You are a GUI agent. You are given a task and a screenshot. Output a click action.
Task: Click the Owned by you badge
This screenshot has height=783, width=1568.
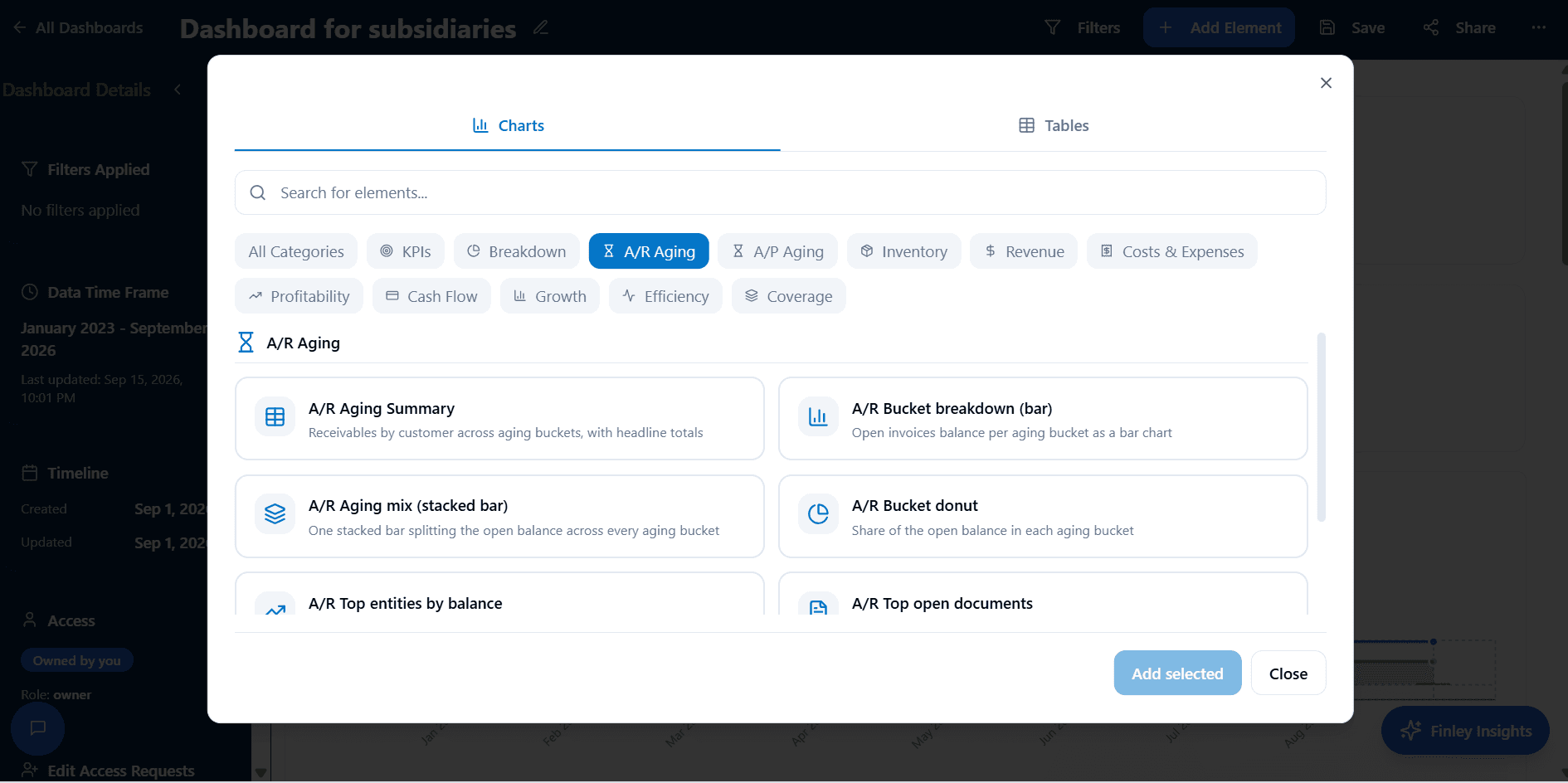pos(77,660)
